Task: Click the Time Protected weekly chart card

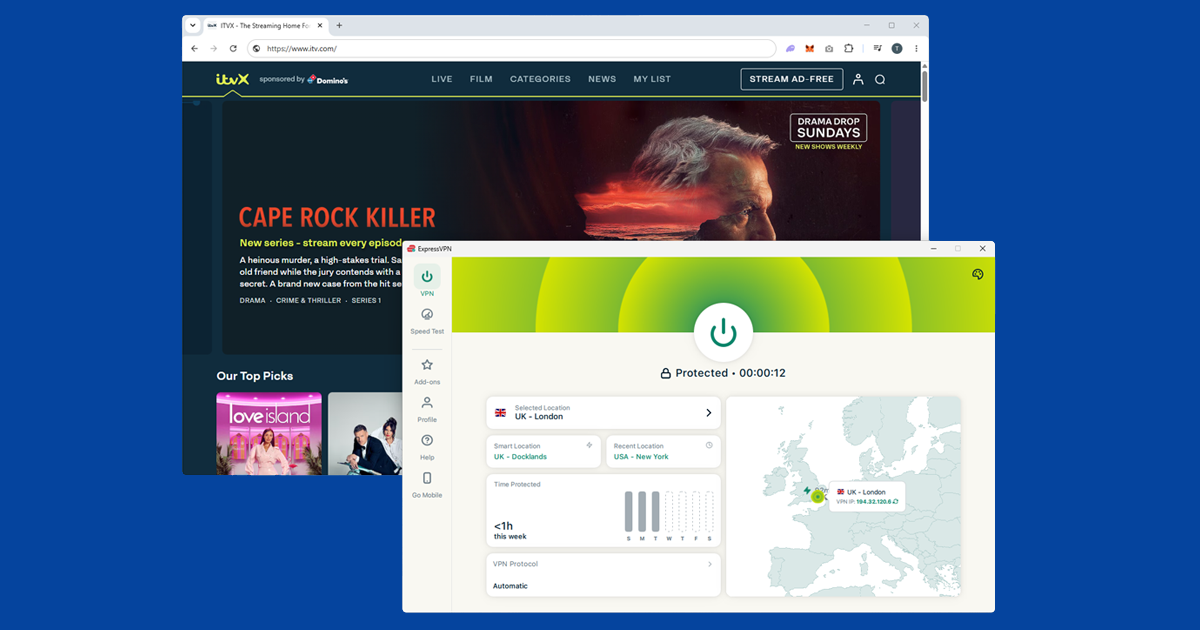Action: (x=603, y=511)
